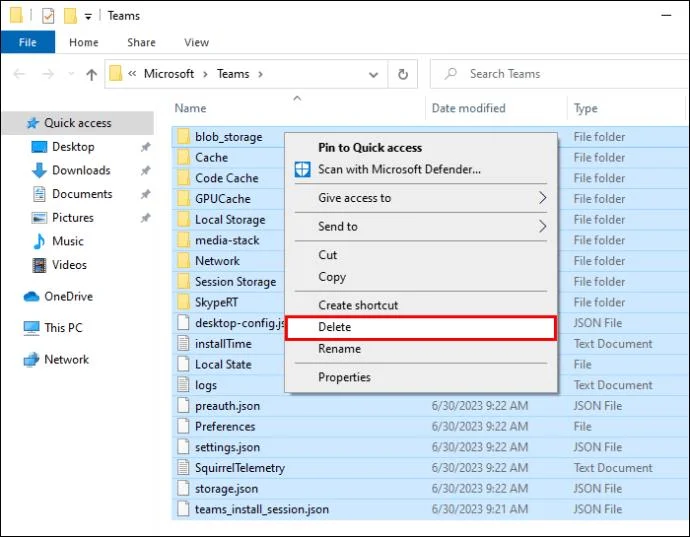Go up one folder level
Viewport: 690px width, 537px height.
pyautogui.click(x=92, y=74)
